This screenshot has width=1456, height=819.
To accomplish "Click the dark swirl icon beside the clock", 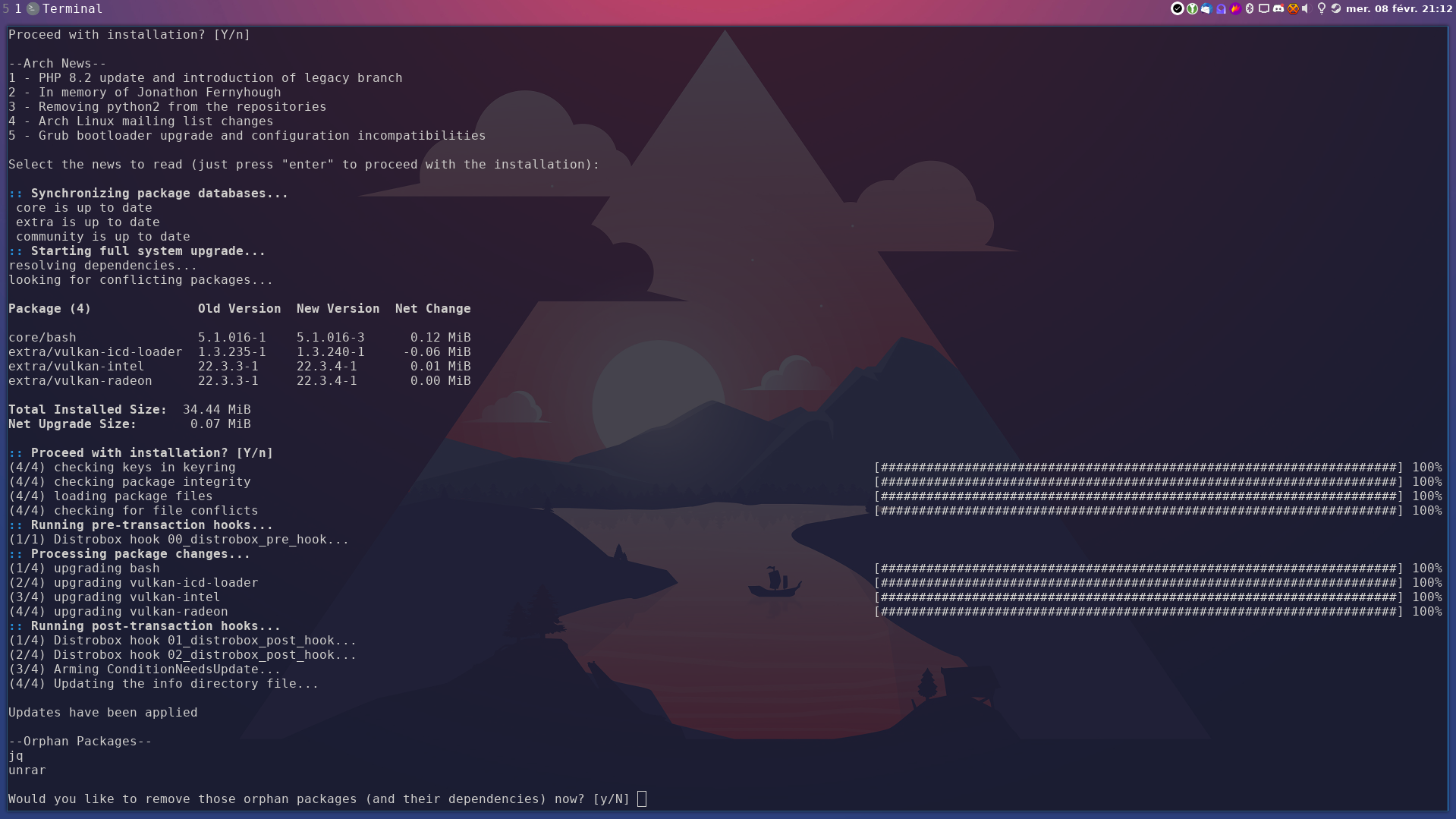I will pyautogui.click(x=1336, y=9).
